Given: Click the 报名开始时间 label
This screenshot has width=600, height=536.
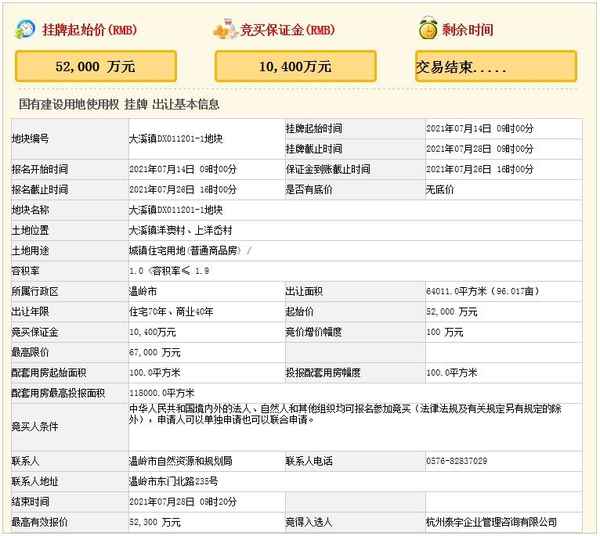Looking at the screenshot, I should tap(40, 169).
